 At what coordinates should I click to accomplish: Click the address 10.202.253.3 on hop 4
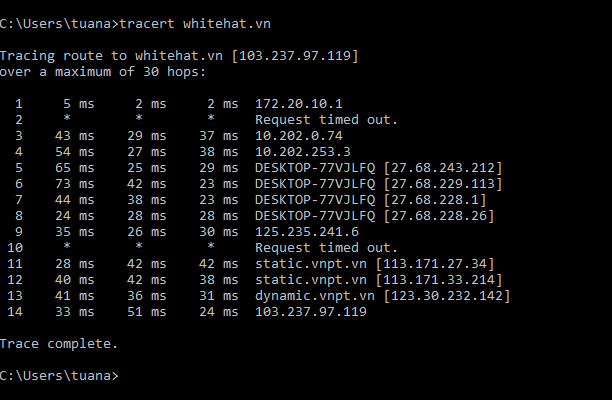coord(303,152)
